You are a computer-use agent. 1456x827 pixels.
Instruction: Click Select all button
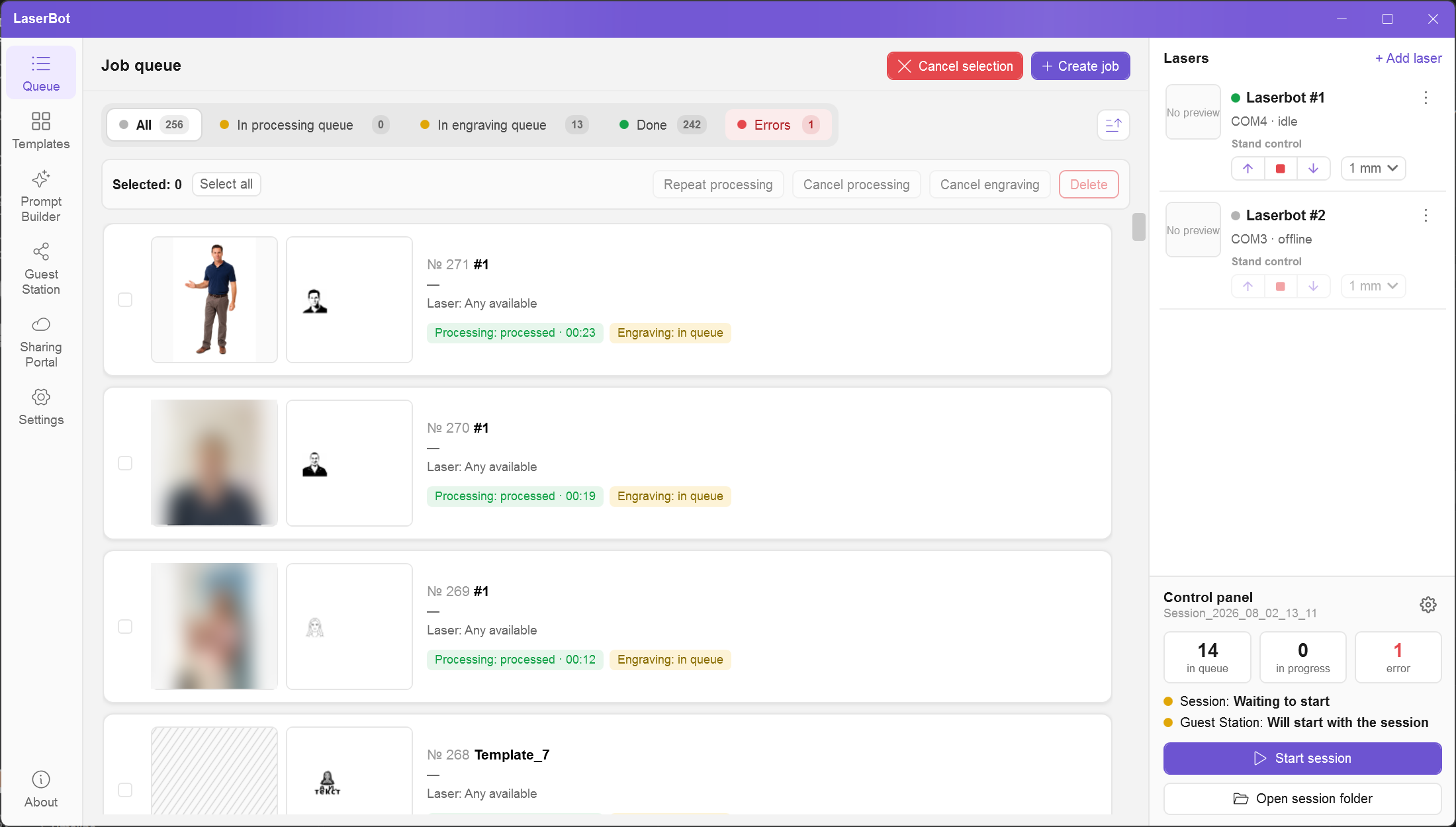click(x=226, y=184)
